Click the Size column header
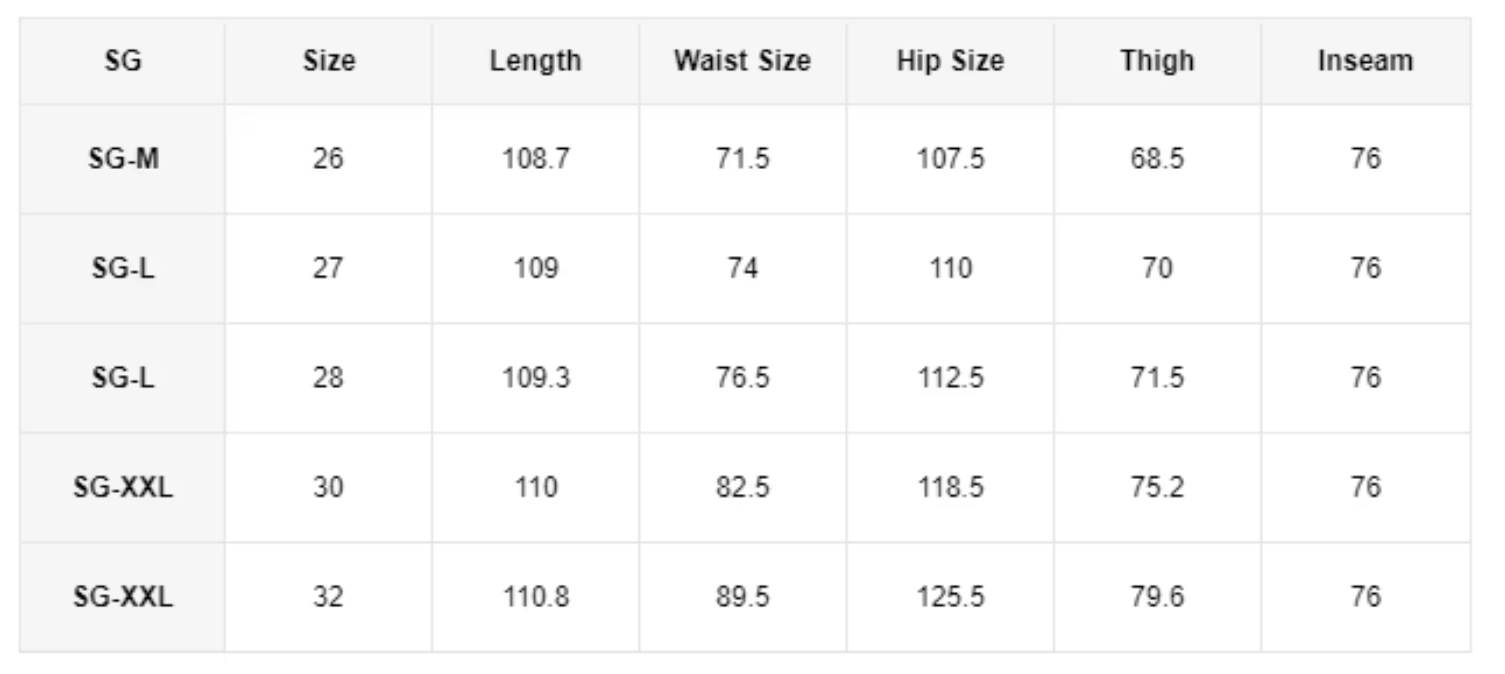The height and width of the screenshot is (674, 1505). coord(328,61)
